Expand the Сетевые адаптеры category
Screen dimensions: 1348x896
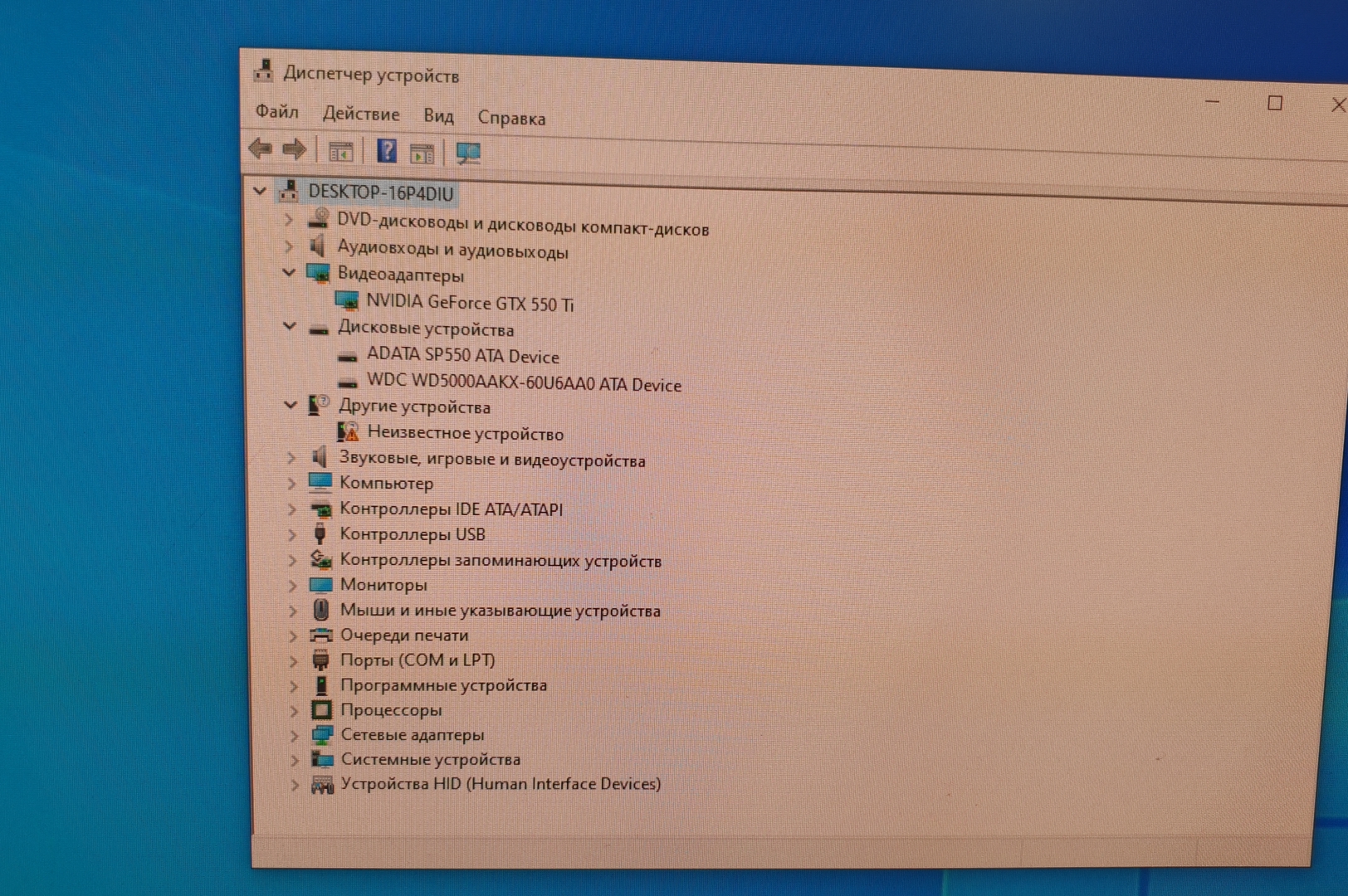point(294,735)
